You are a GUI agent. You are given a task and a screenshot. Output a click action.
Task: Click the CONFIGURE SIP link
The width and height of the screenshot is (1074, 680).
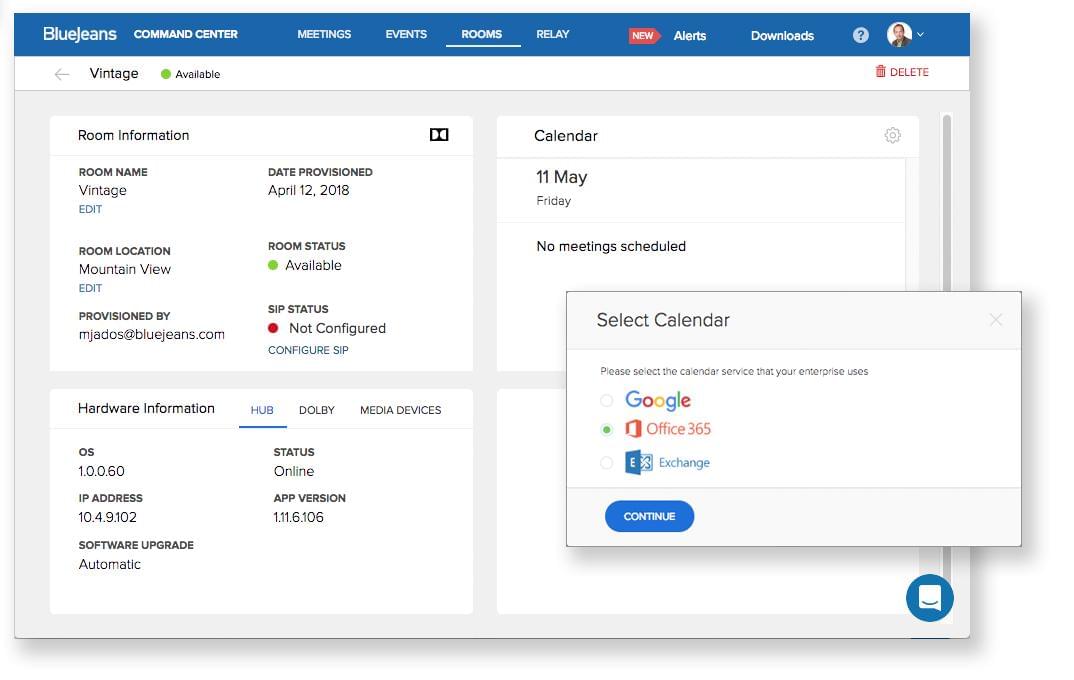click(308, 350)
